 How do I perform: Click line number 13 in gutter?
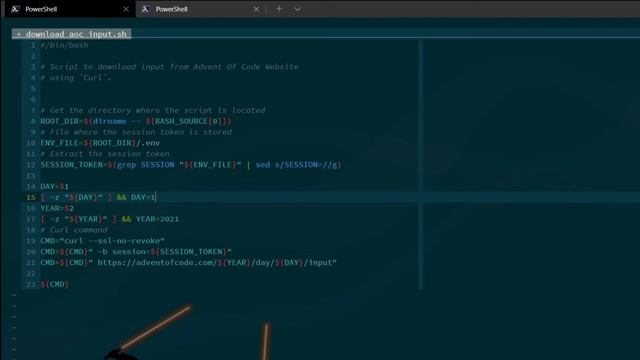tap(31, 176)
